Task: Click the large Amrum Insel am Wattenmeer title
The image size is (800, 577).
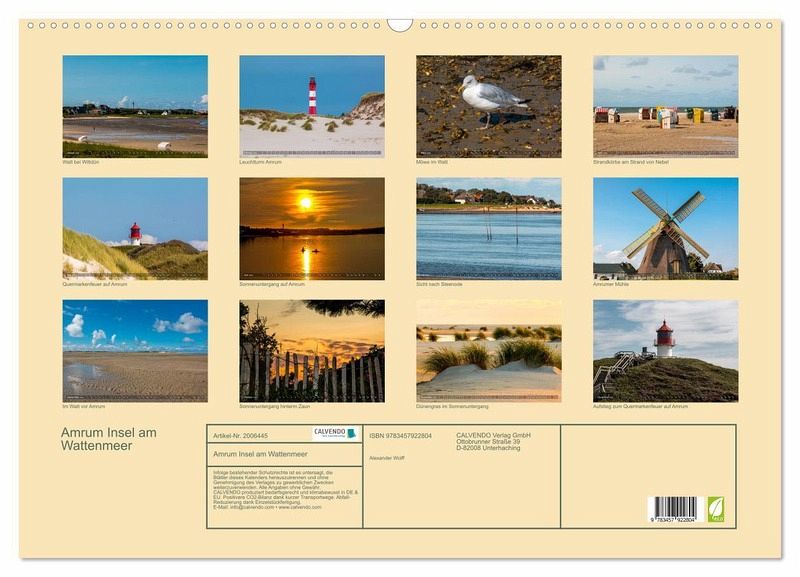Action: tap(108, 439)
